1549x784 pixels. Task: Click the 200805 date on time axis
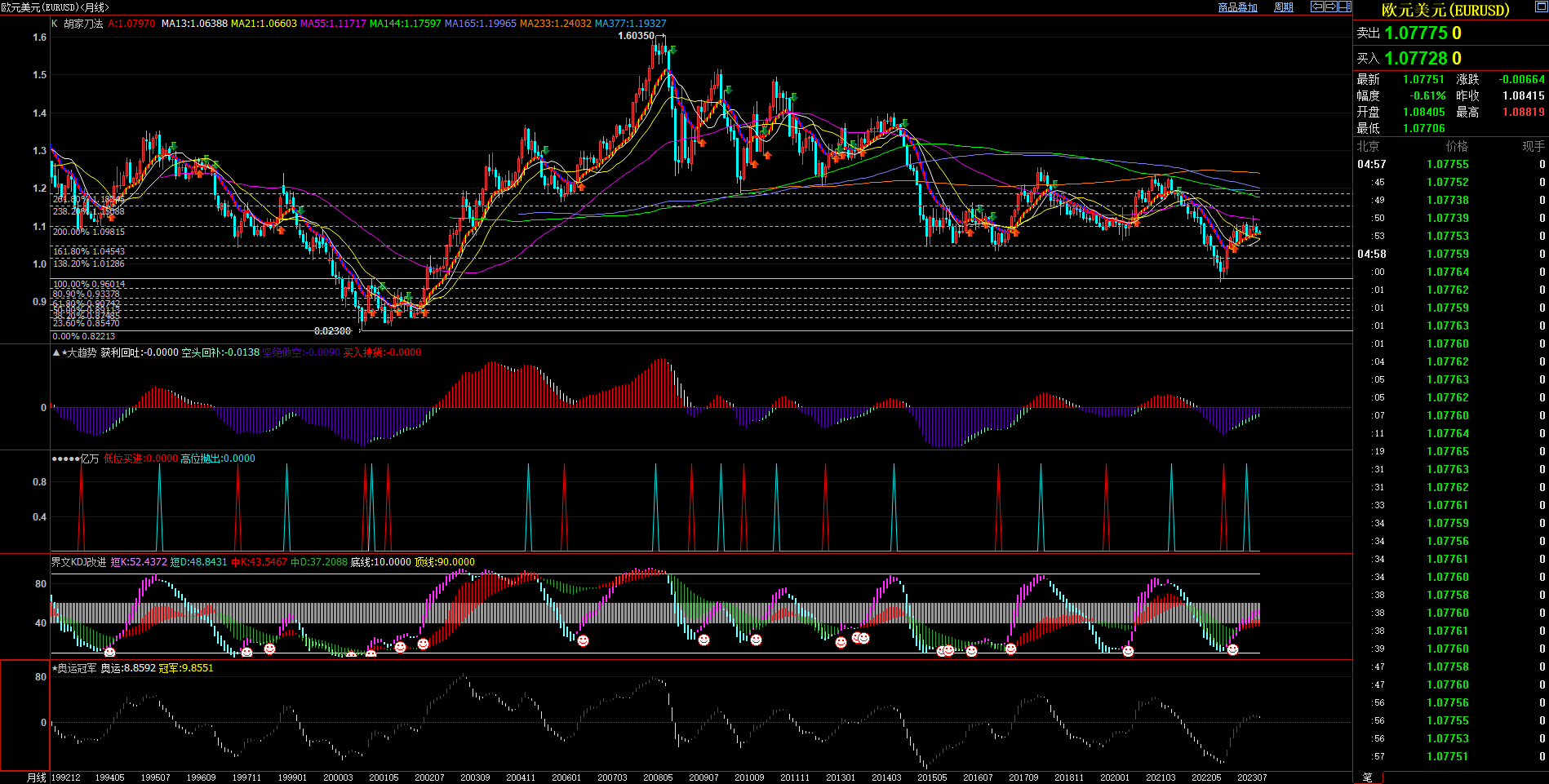point(658,777)
